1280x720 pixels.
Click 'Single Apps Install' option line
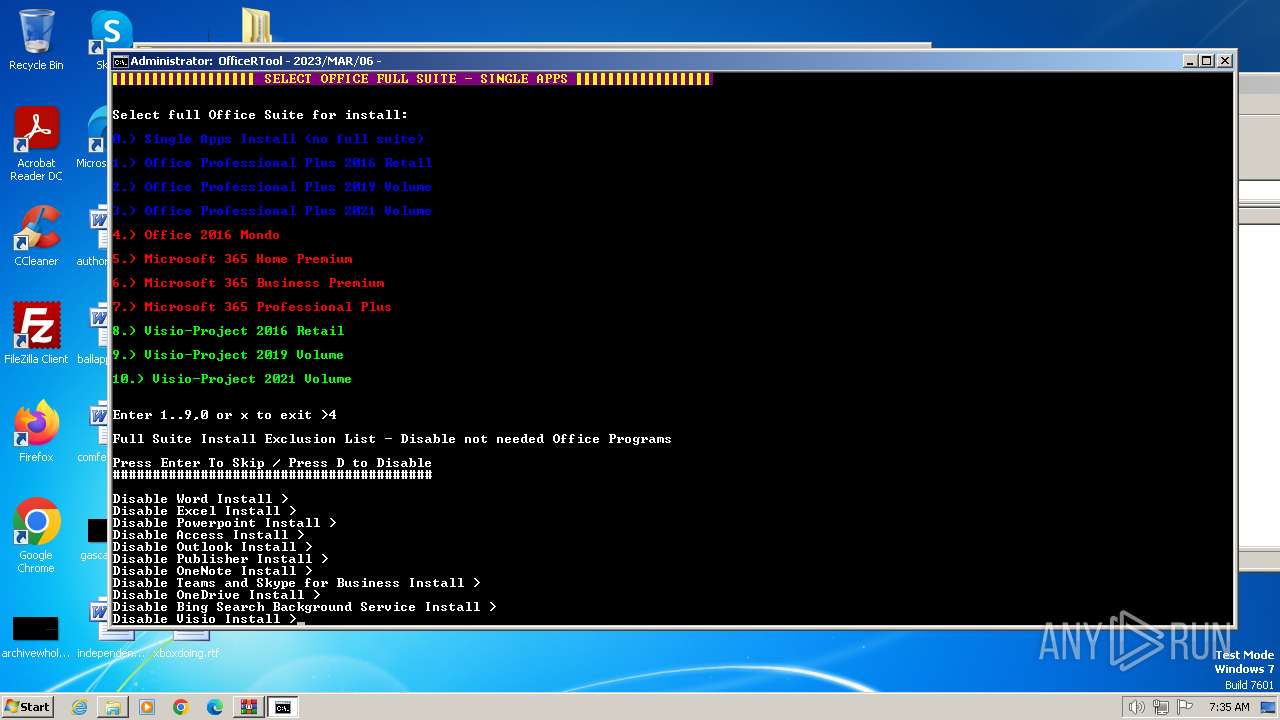coord(268,139)
